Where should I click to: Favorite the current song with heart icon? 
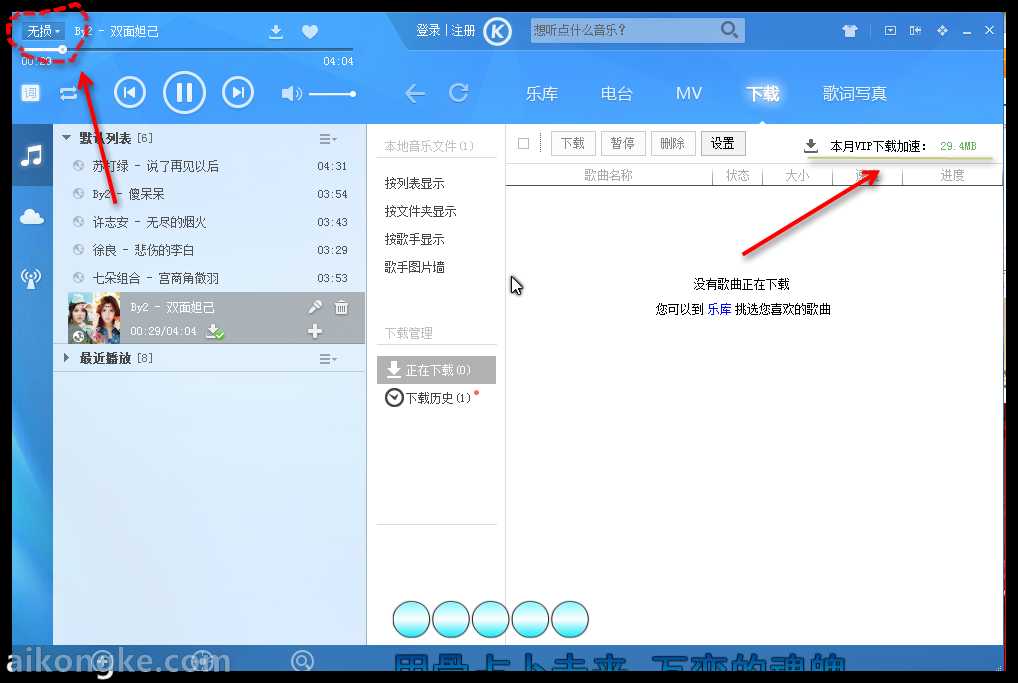(x=310, y=31)
